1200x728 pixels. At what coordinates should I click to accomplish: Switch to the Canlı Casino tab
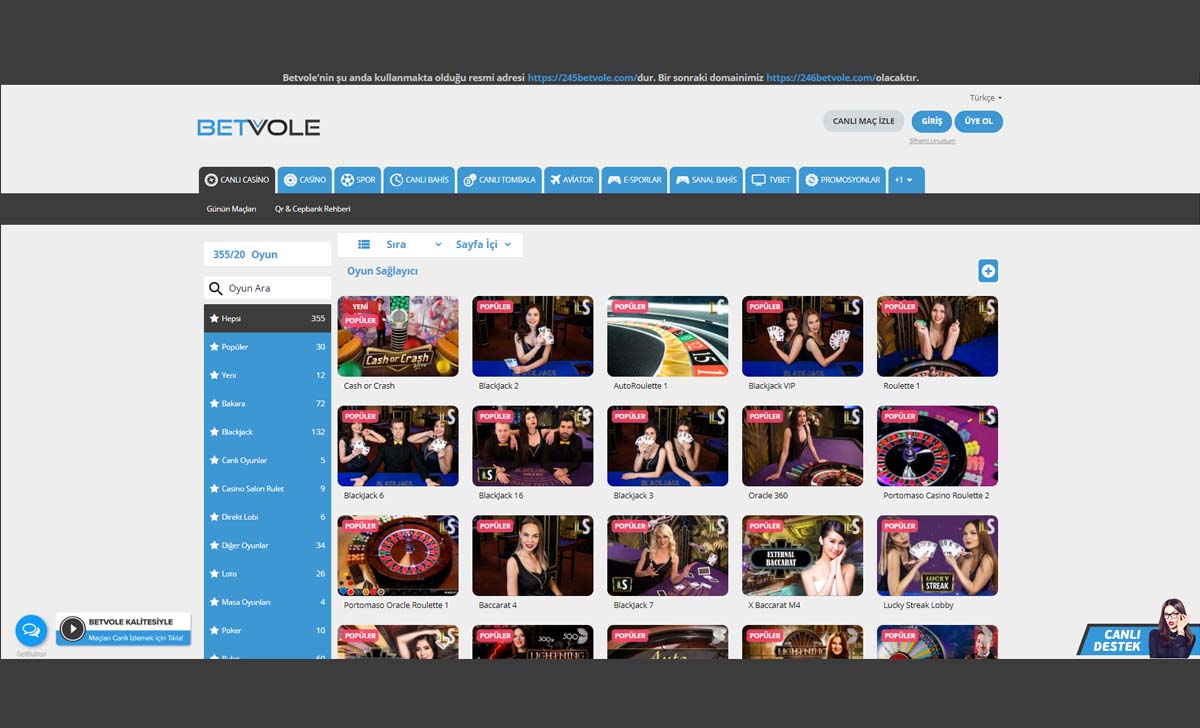[x=237, y=180]
